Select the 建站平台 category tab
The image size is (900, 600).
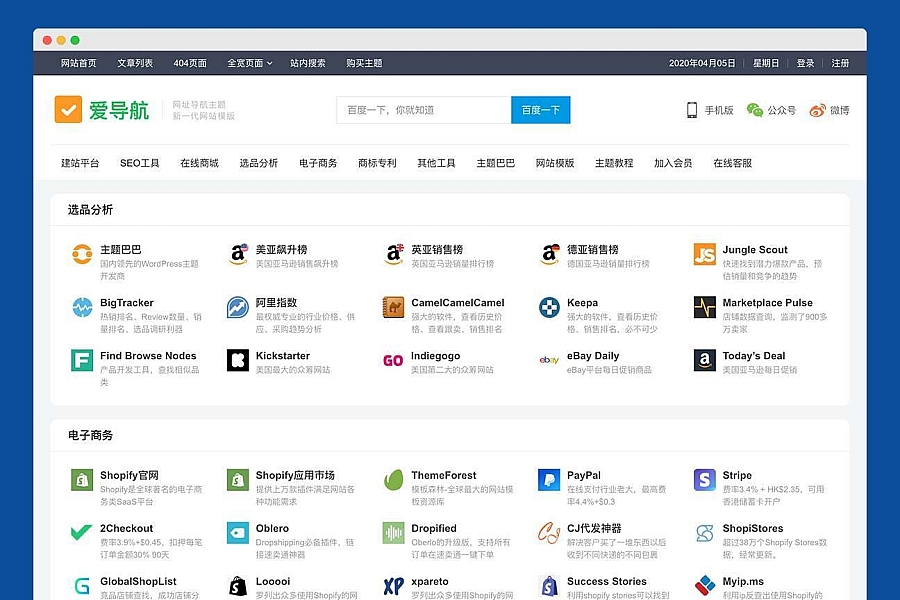(x=80, y=163)
